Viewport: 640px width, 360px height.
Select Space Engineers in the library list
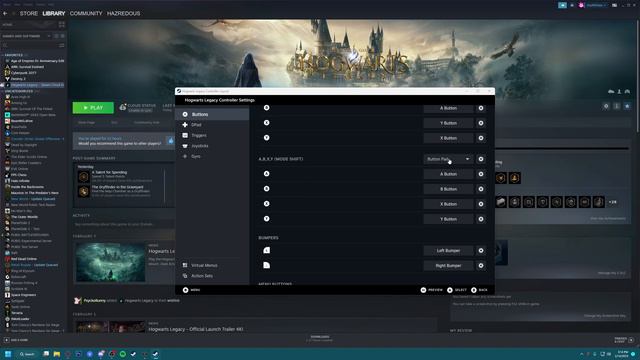pos(24,295)
